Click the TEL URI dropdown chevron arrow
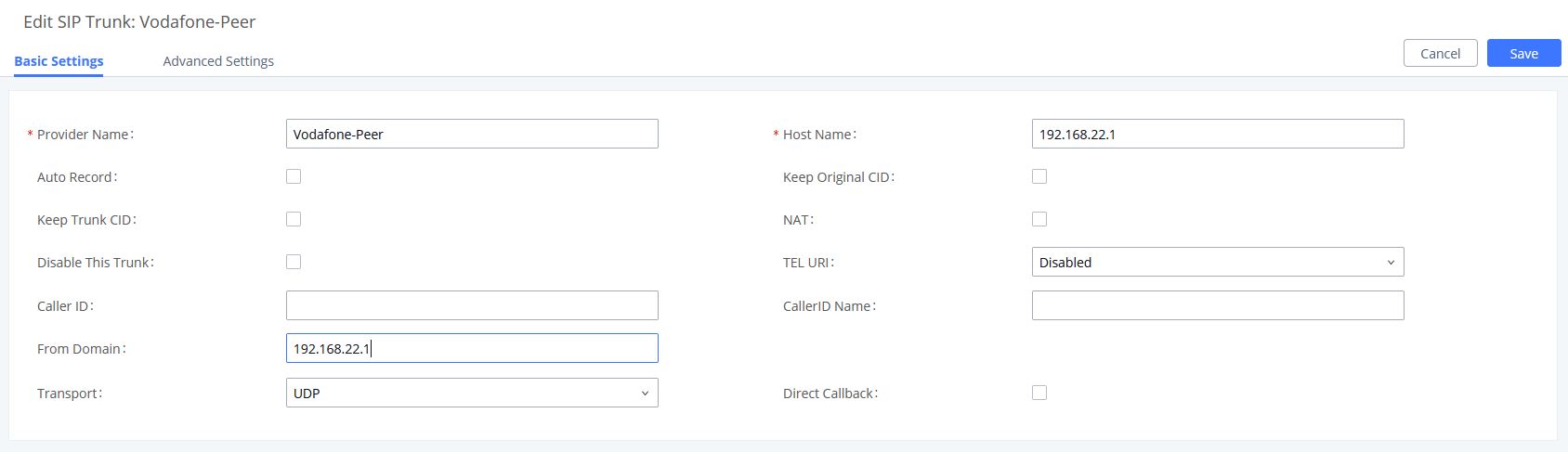Screen dimensions: 1568x452 click(1391, 263)
